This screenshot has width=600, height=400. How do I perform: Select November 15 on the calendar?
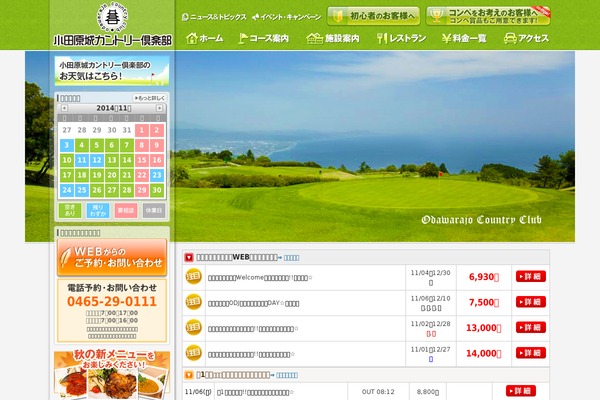pyautogui.click(x=142, y=160)
